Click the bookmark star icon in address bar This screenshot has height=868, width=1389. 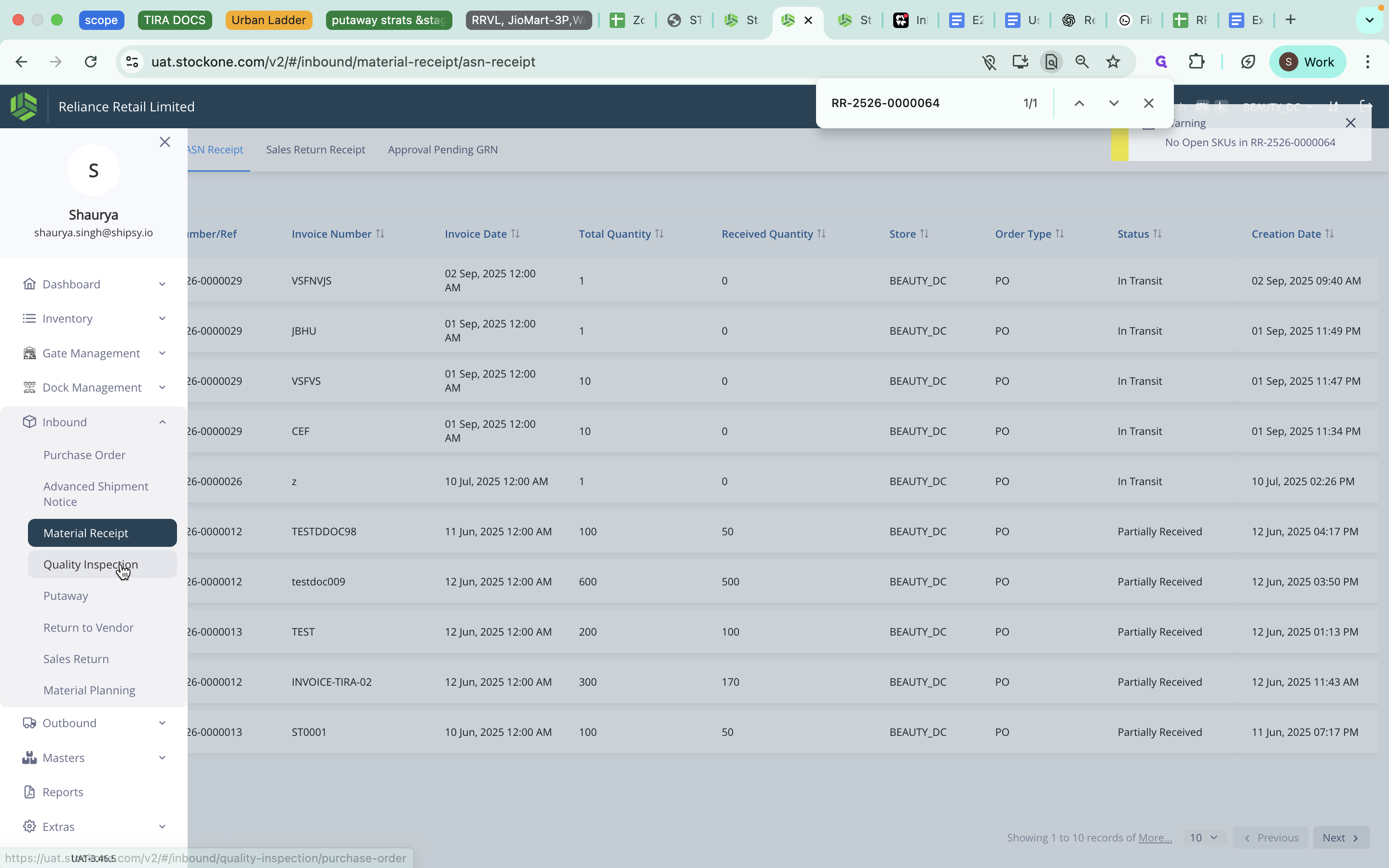tap(1113, 61)
